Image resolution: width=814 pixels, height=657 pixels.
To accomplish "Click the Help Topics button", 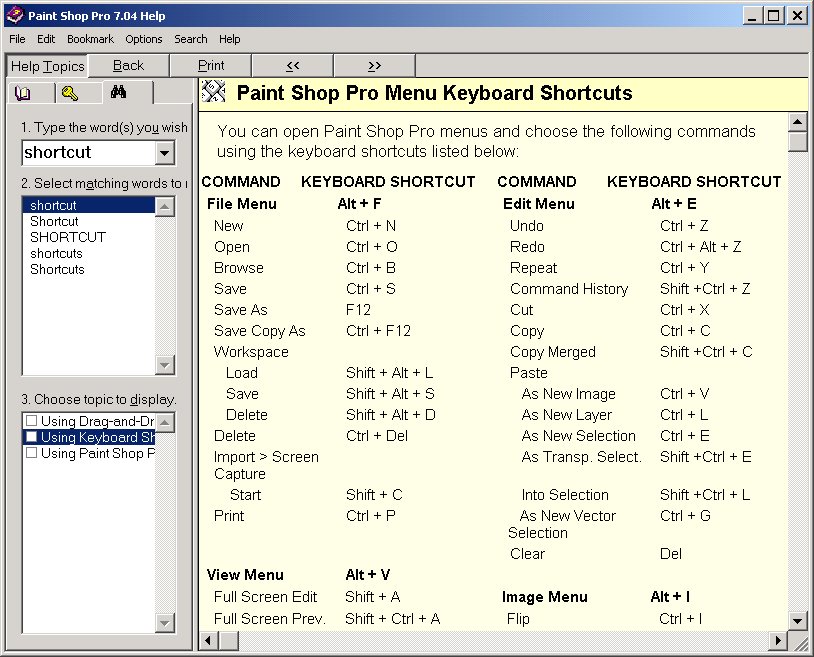I will tap(47, 66).
